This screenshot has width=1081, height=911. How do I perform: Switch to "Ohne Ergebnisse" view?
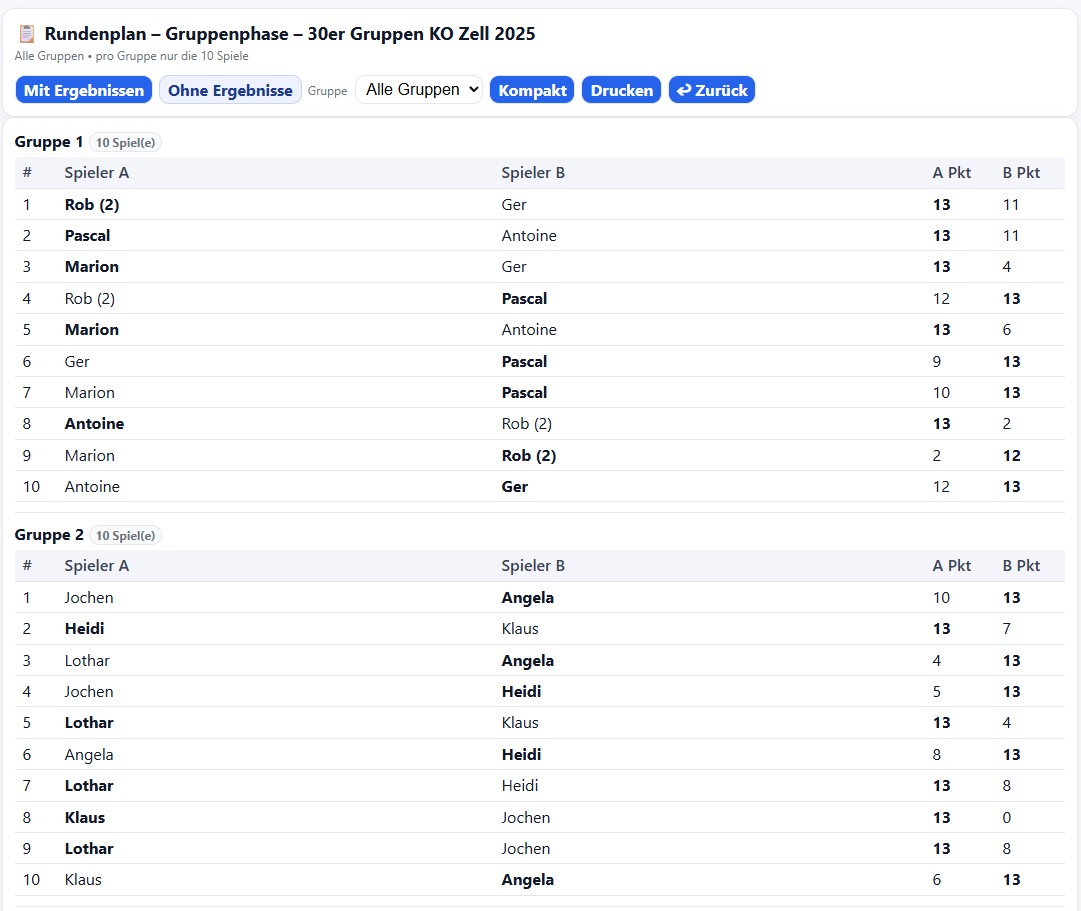pos(230,90)
